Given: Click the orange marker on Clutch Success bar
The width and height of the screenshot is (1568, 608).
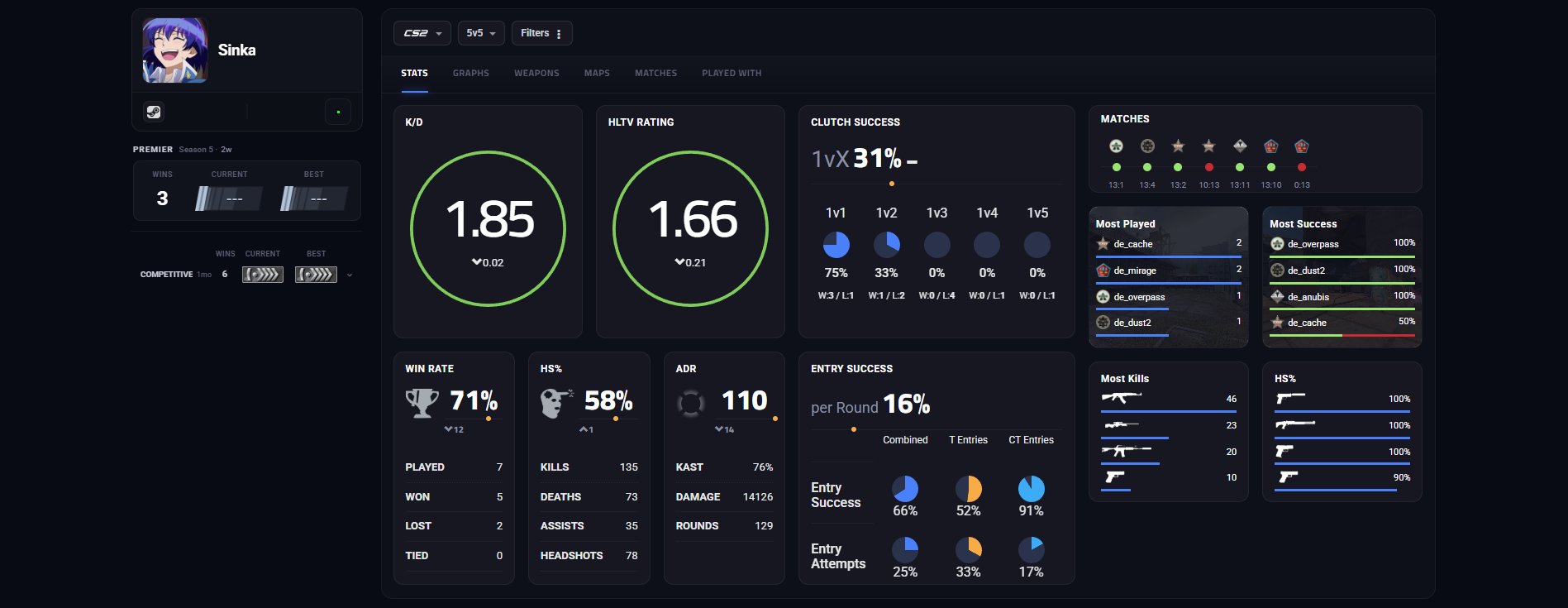Looking at the screenshot, I should 891,184.
